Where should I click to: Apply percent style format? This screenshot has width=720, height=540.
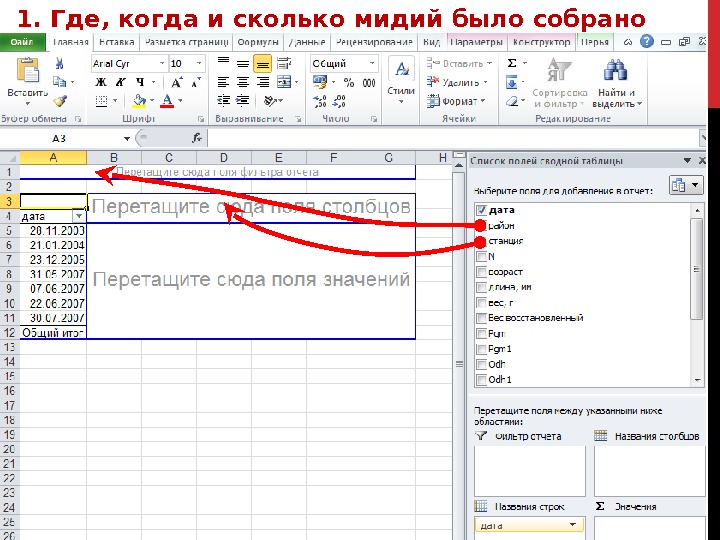[349, 83]
